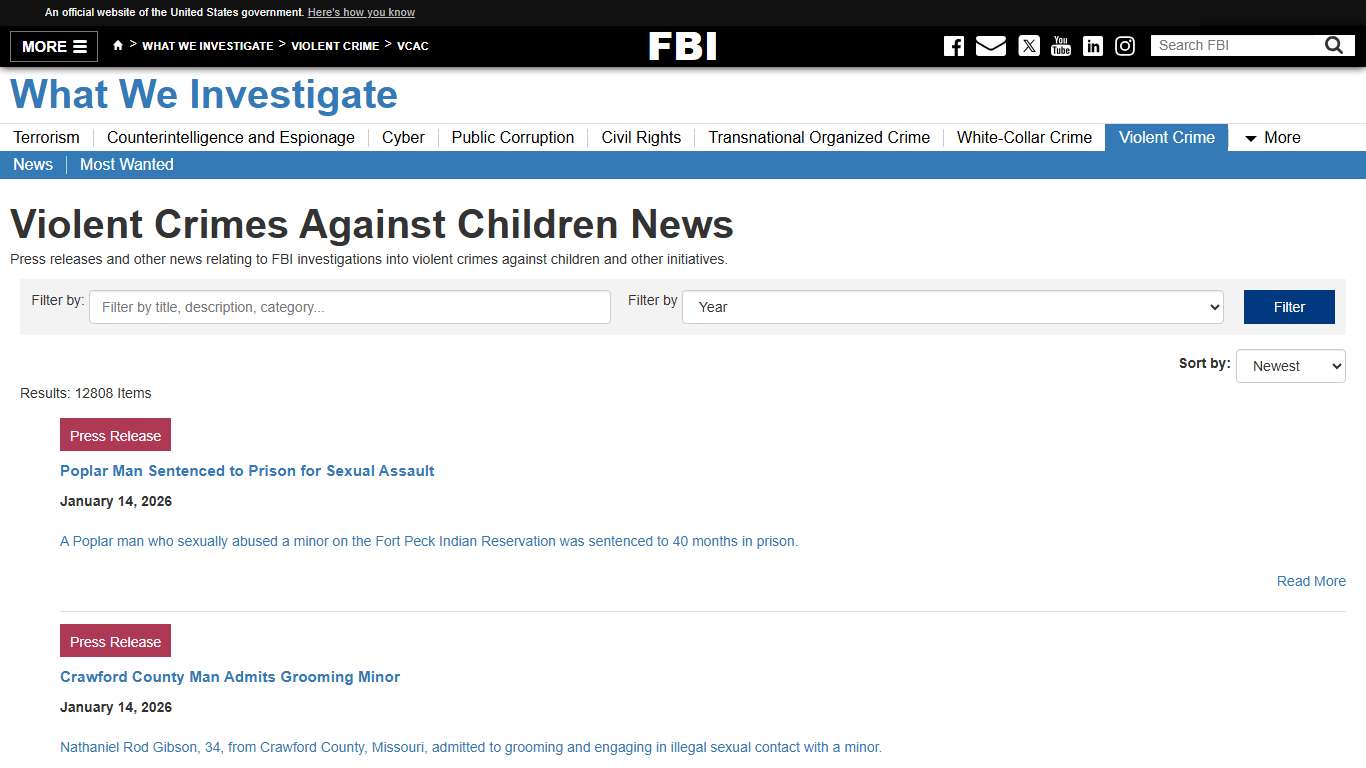Click the Filter button
Image resolution: width=1366 pixels, height=768 pixels.
(x=1289, y=307)
